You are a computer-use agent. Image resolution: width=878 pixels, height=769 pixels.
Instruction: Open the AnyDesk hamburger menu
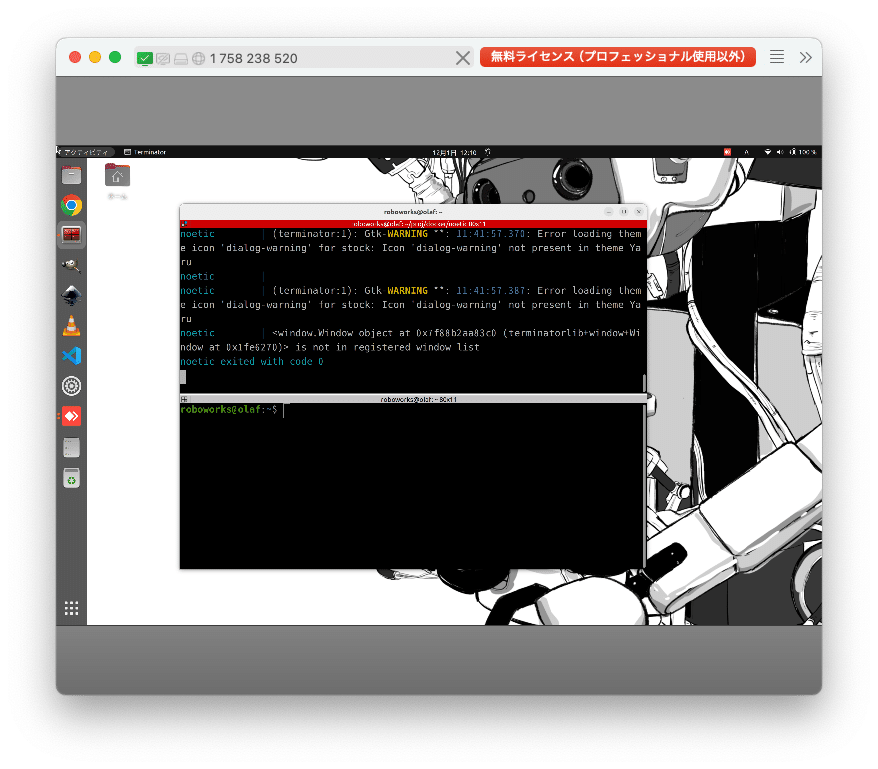pyautogui.click(x=777, y=57)
